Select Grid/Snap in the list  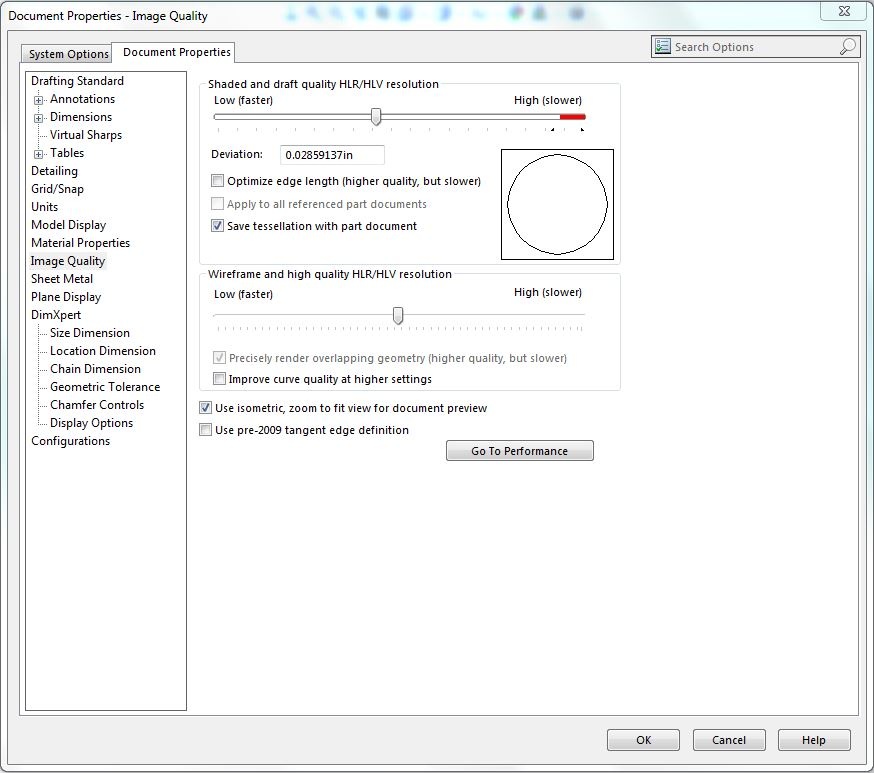[57, 189]
